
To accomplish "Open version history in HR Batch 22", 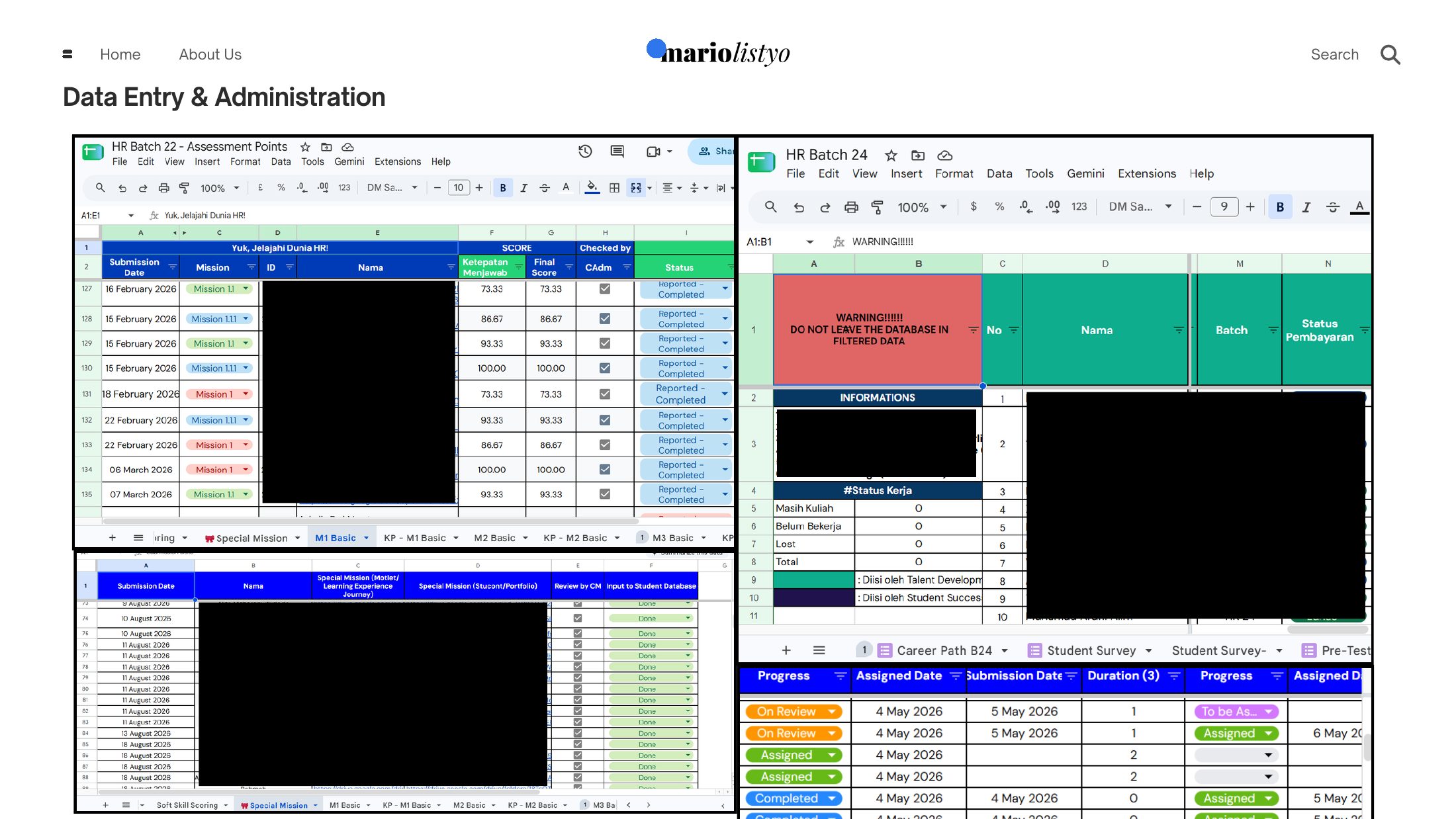I will 585,151.
